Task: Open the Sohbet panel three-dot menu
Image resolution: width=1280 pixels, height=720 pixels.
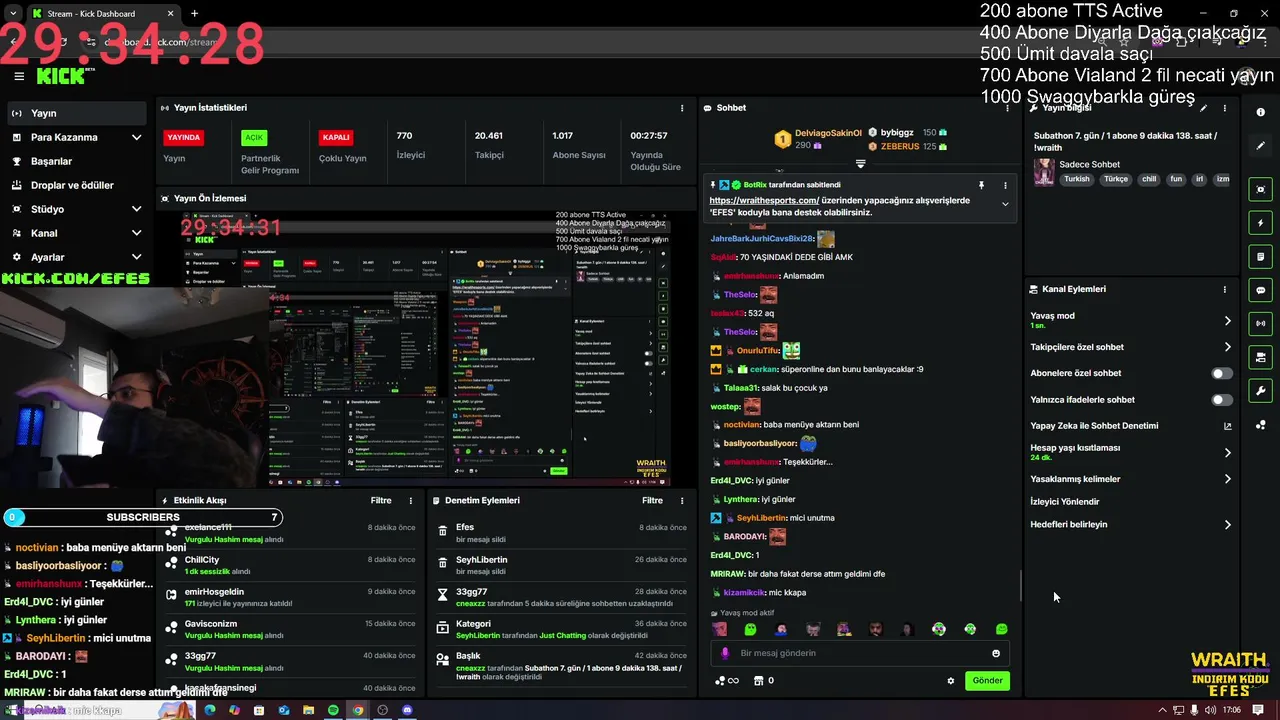Action: coord(1005,108)
